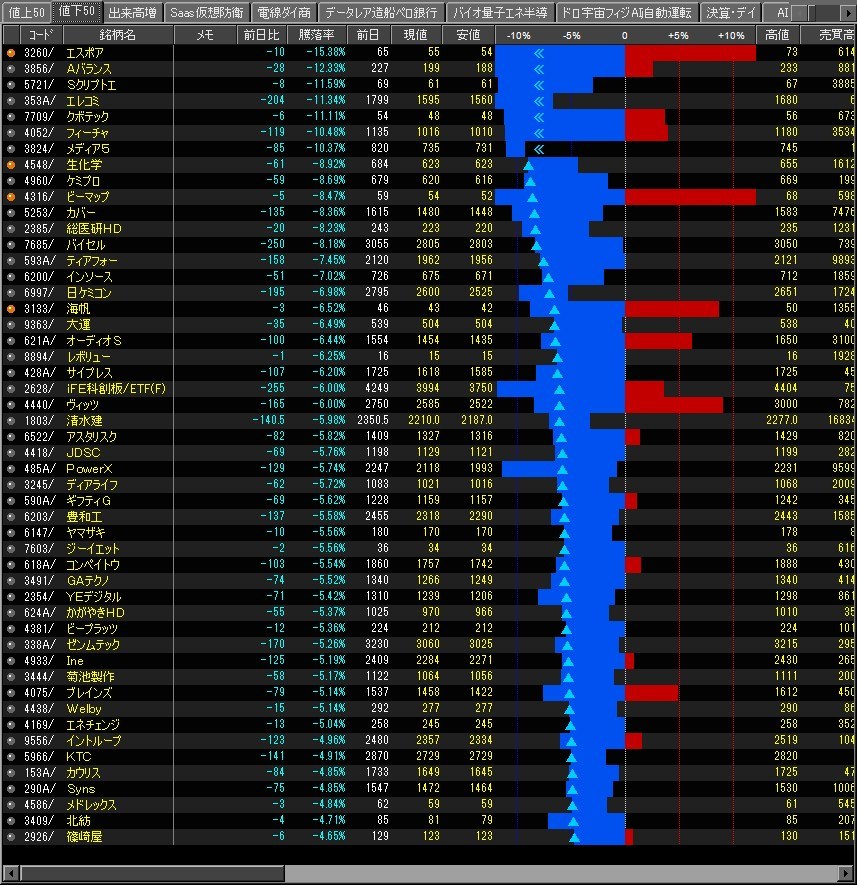Sort by the 騰落率 column header
857x885 pixels.
316,35
